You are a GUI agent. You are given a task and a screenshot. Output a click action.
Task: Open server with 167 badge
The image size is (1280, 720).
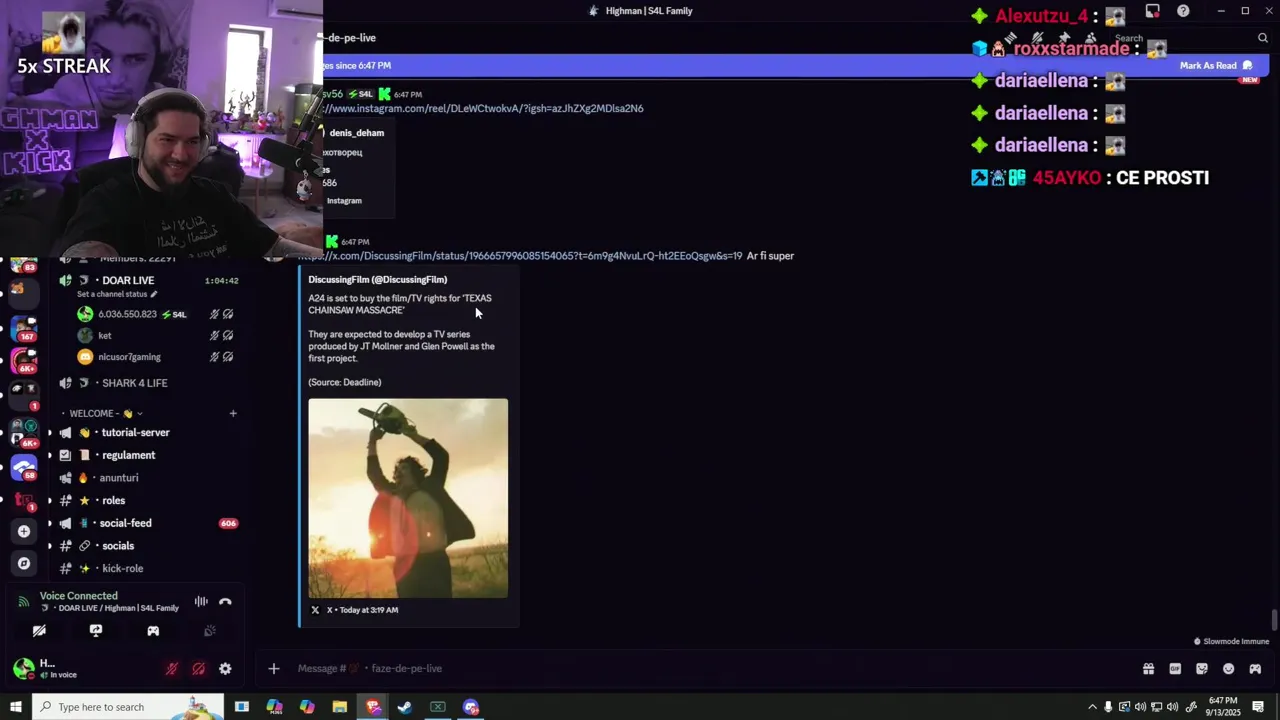click(x=24, y=328)
